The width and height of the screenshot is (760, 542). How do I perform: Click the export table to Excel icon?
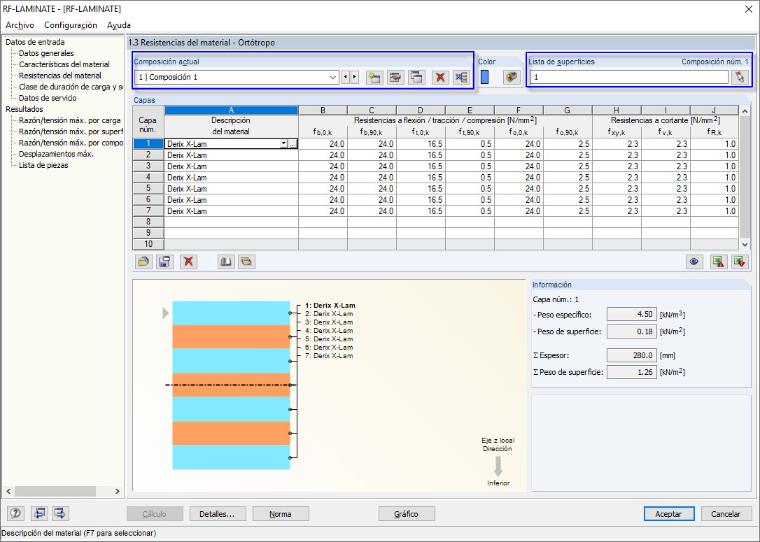(718, 262)
